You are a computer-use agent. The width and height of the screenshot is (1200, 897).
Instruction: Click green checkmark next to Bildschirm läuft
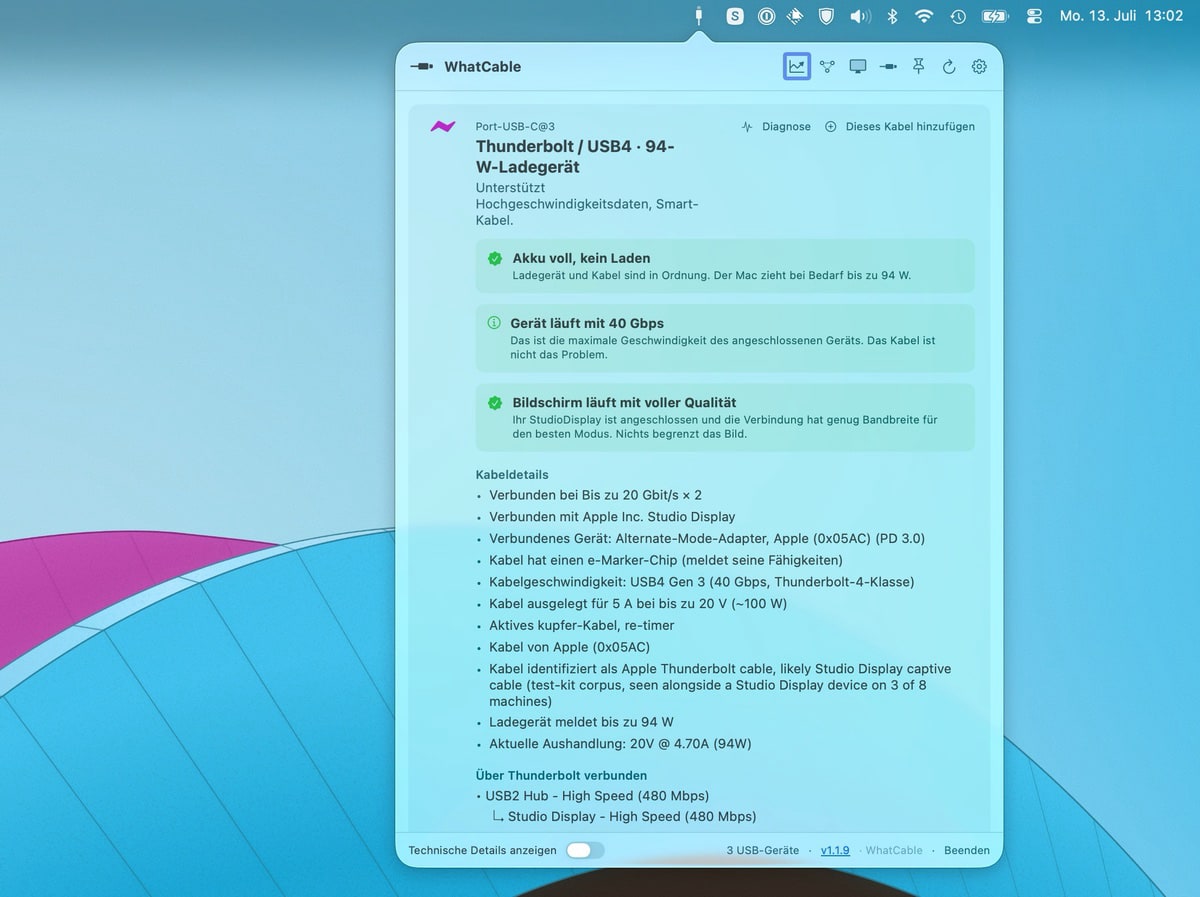point(495,403)
